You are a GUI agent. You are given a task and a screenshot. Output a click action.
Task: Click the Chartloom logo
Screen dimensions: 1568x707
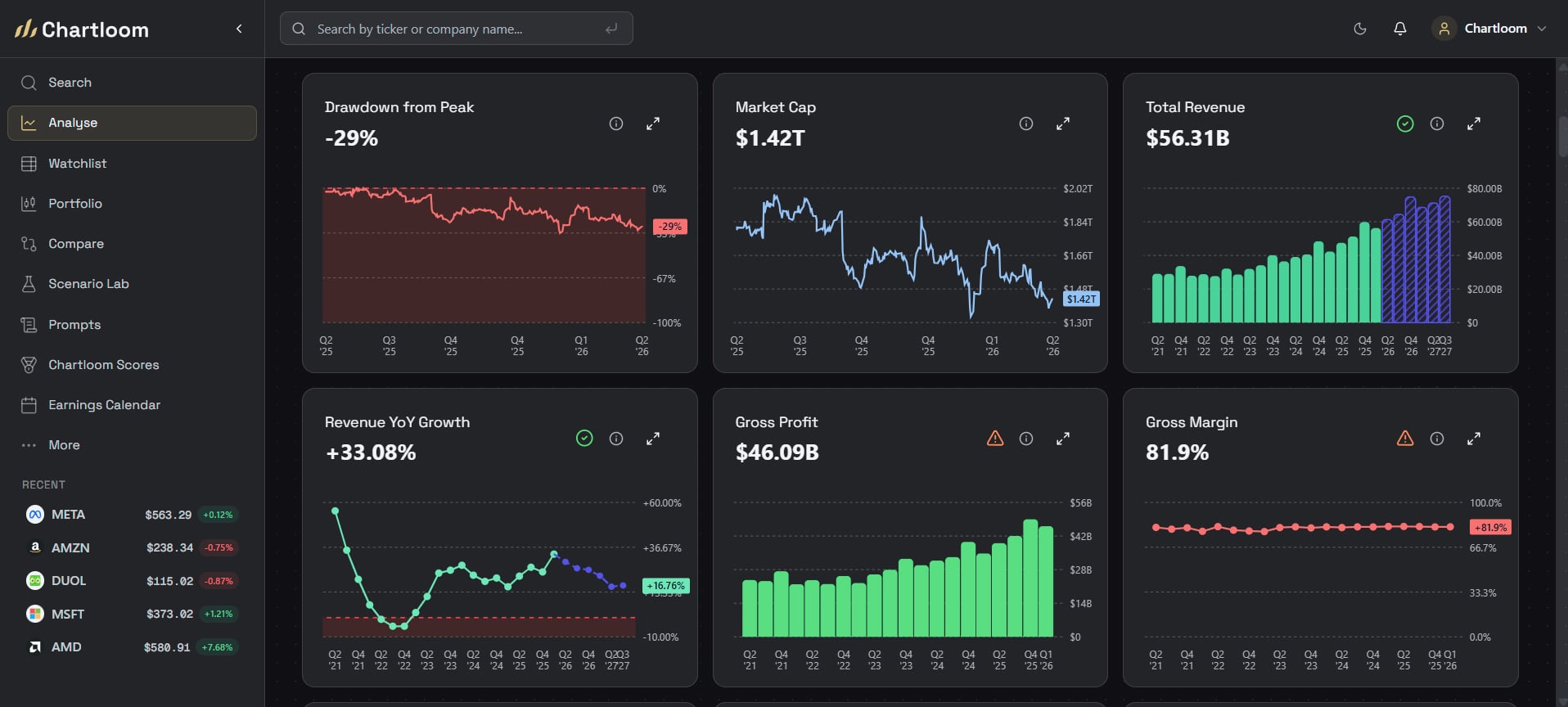click(82, 29)
